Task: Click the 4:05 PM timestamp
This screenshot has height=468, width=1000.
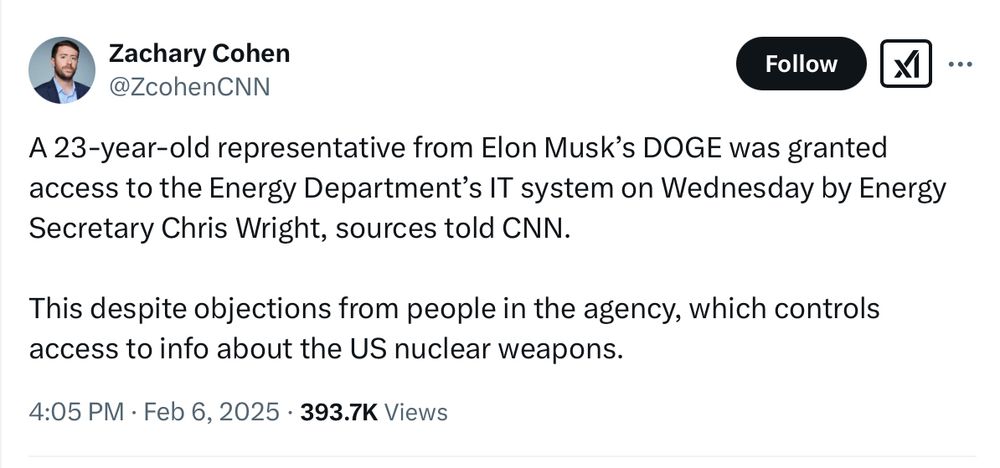Action: [x=77, y=412]
